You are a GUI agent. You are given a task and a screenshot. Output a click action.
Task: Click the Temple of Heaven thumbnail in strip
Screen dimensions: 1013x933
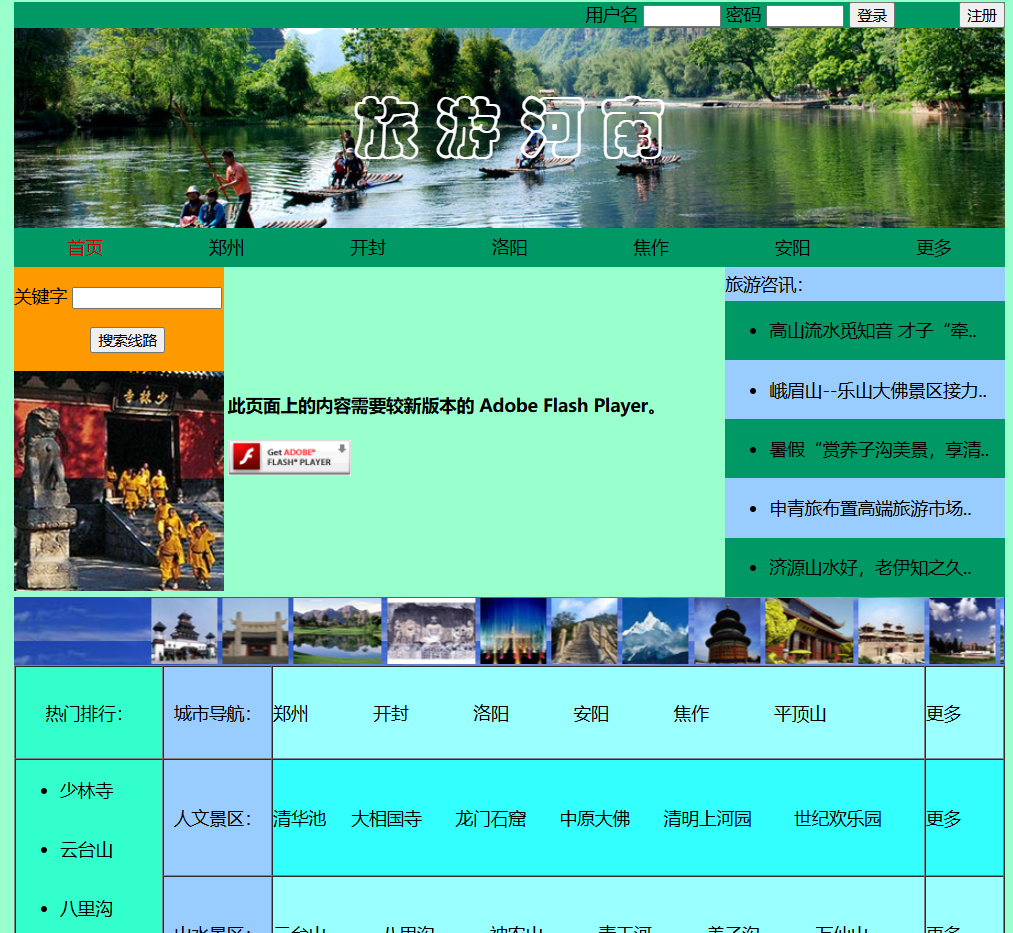pyautogui.click(x=725, y=630)
